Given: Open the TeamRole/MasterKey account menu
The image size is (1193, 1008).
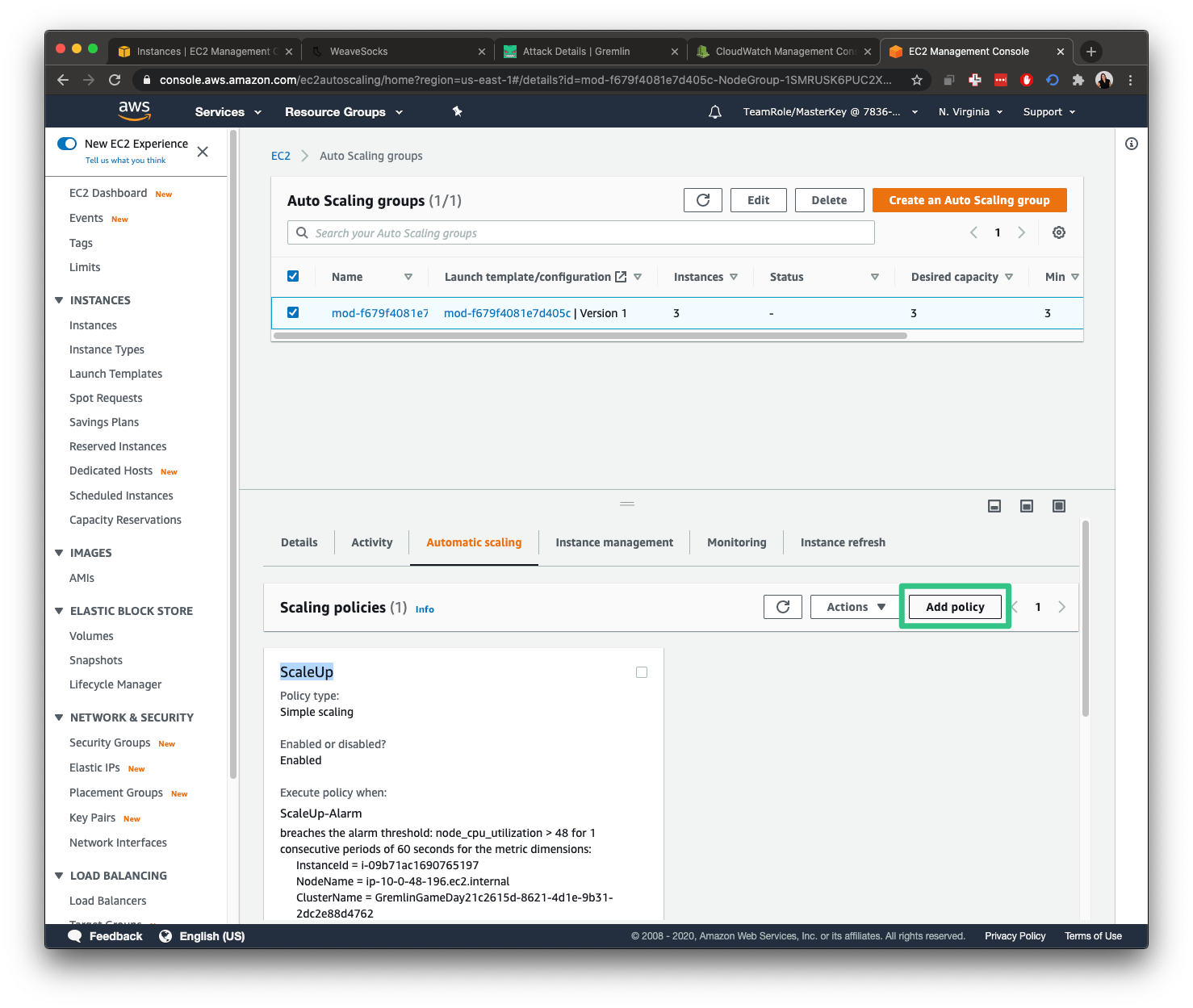Looking at the screenshot, I should point(831,112).
